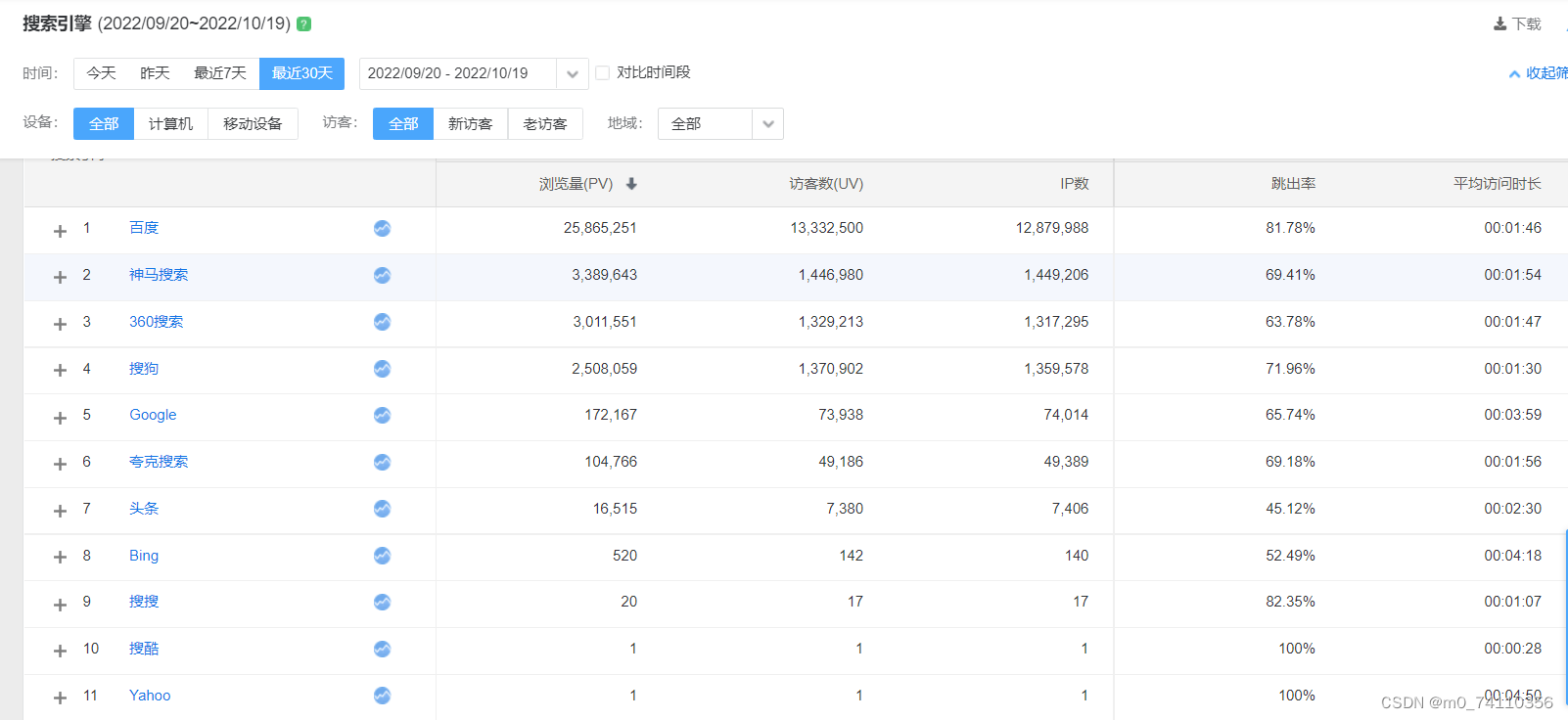Filter visitors by 老访客

point(545,124)
